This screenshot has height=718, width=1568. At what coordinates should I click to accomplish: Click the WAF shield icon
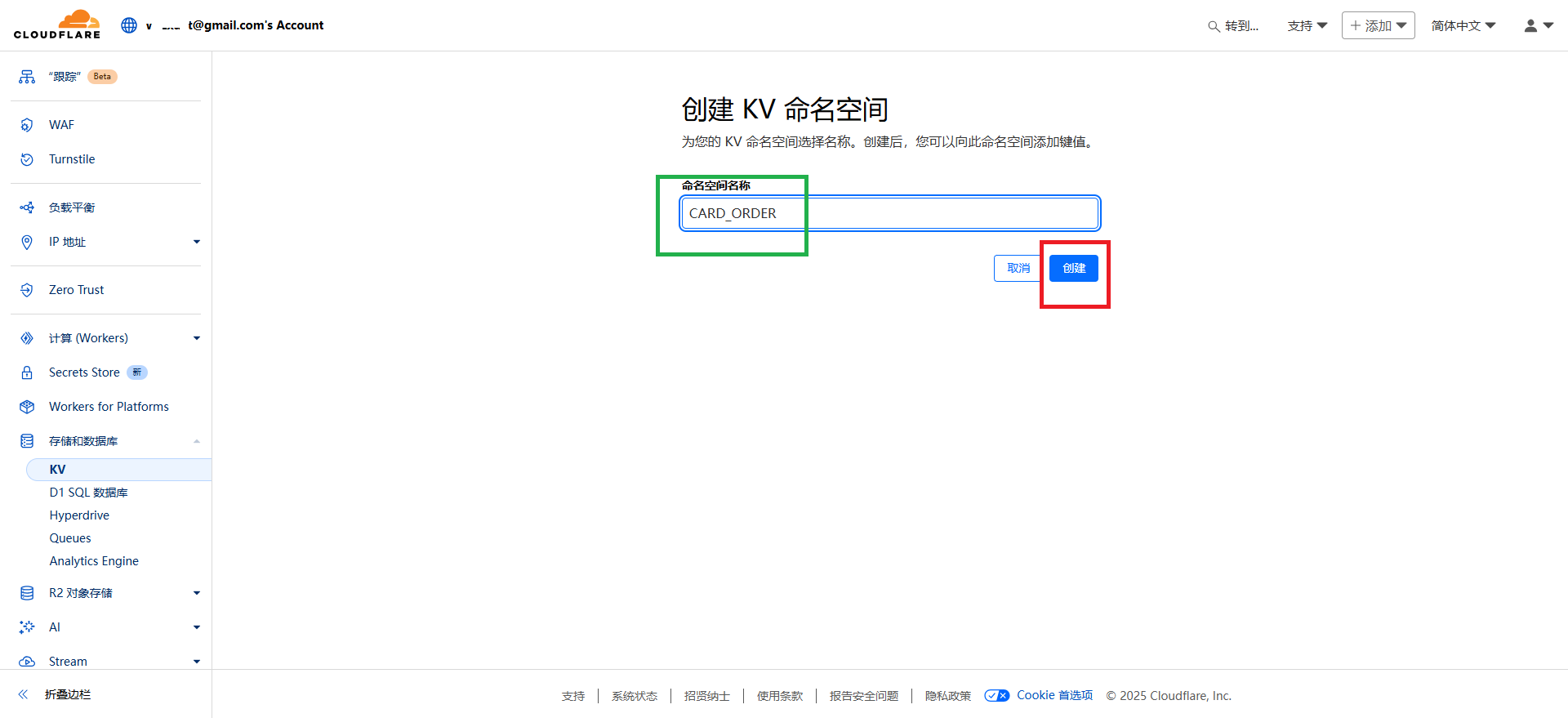point(27,125)
